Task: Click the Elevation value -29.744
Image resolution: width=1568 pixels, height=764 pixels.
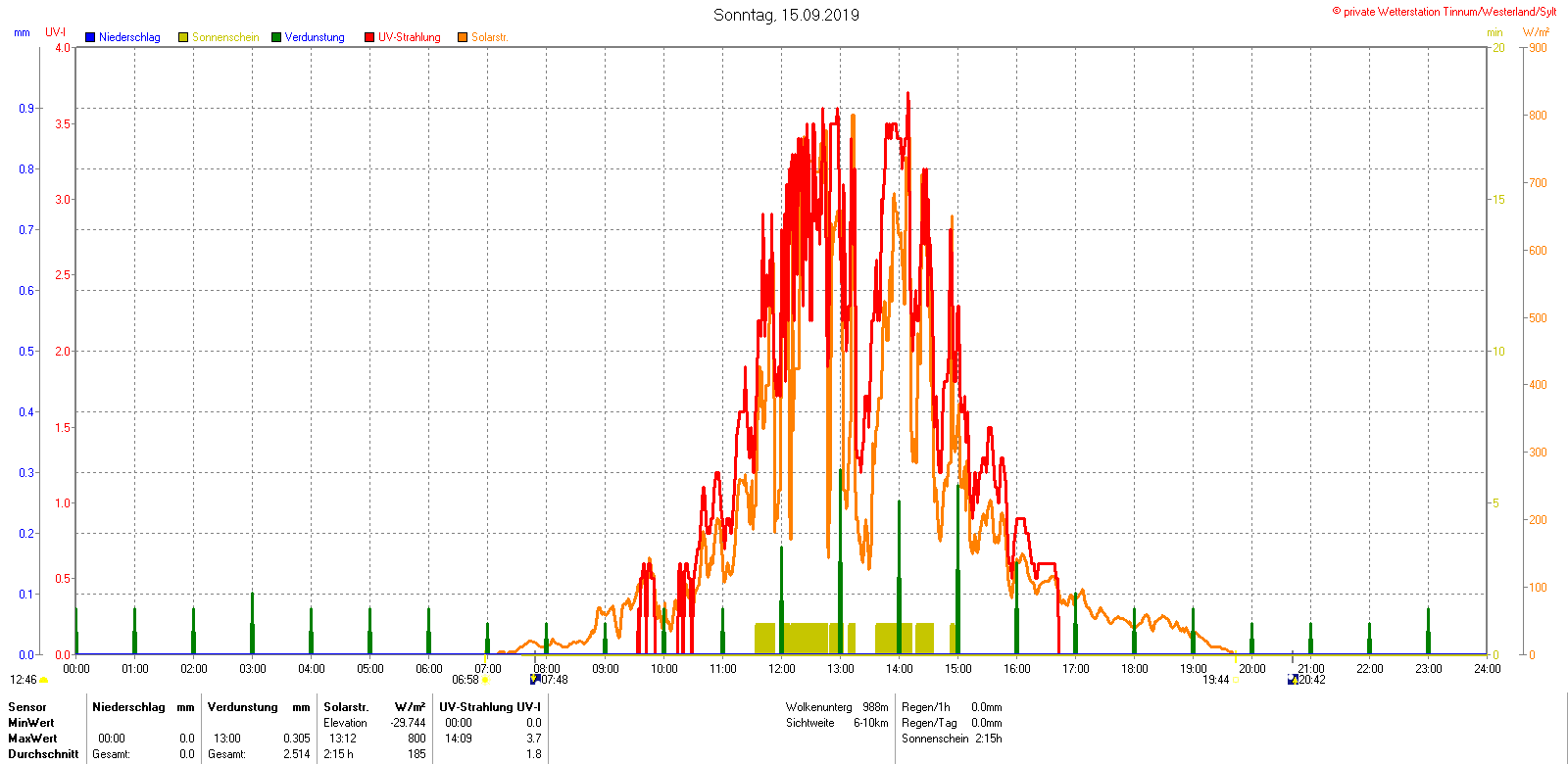Action: tap(408, 723)
